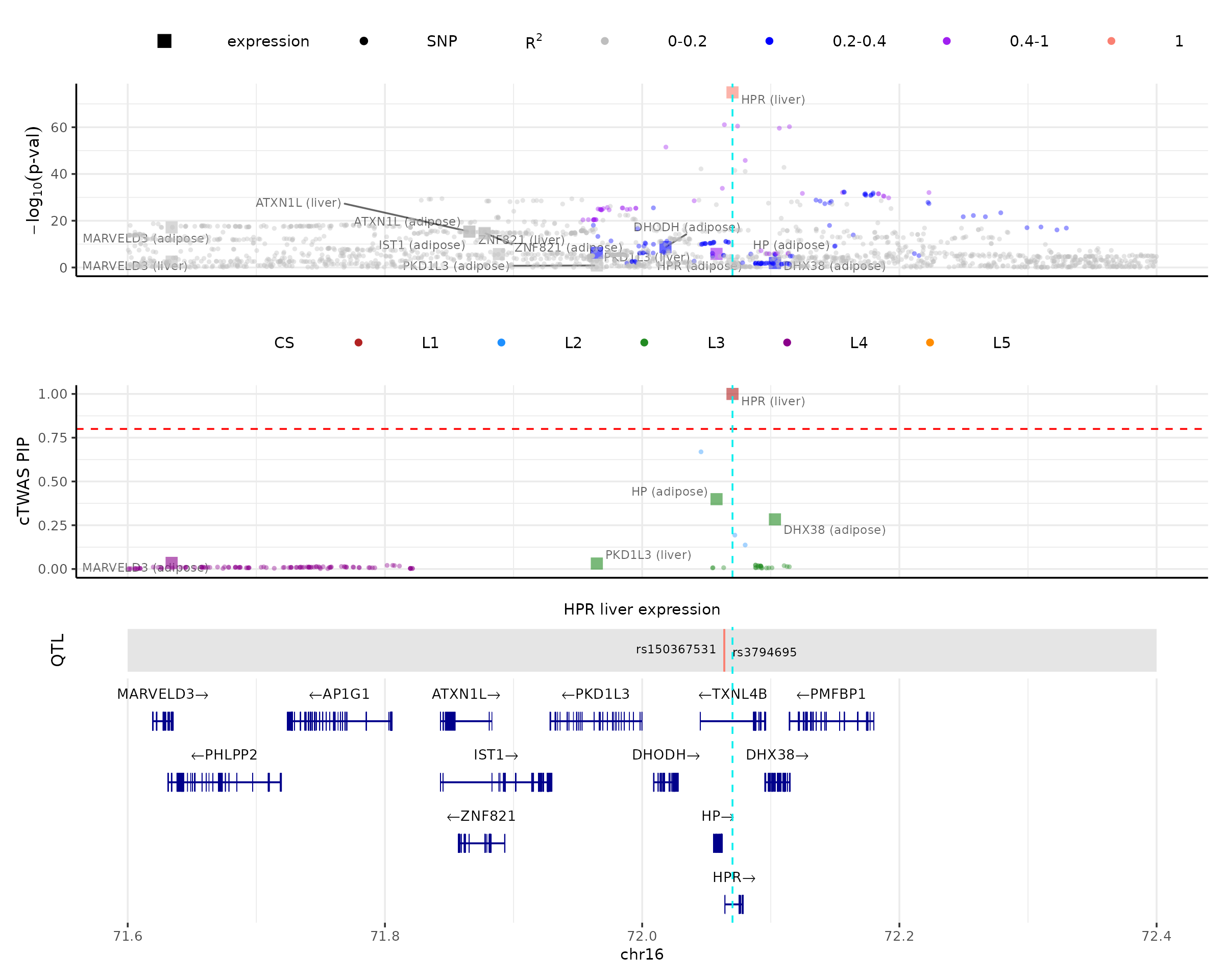Click the blue L2 credible set dot

tap(501, 342)
